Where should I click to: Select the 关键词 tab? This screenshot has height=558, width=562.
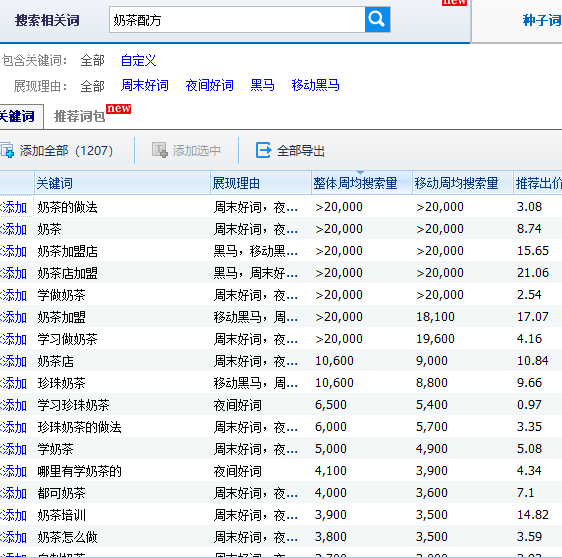pyautogui.click(x=17, y=116)
